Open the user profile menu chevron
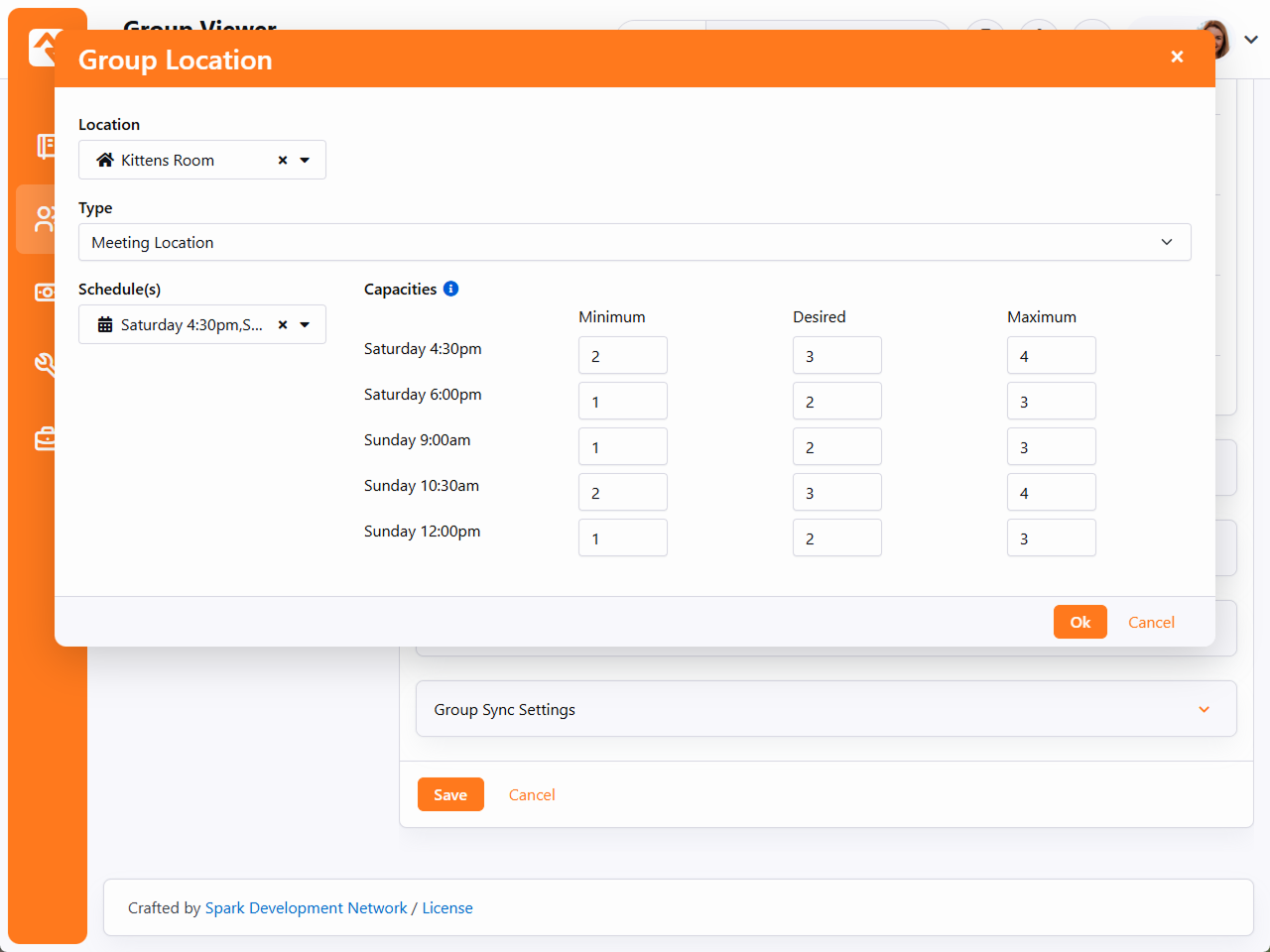This screenshot has height=952, width=1270. point(1251,40)
